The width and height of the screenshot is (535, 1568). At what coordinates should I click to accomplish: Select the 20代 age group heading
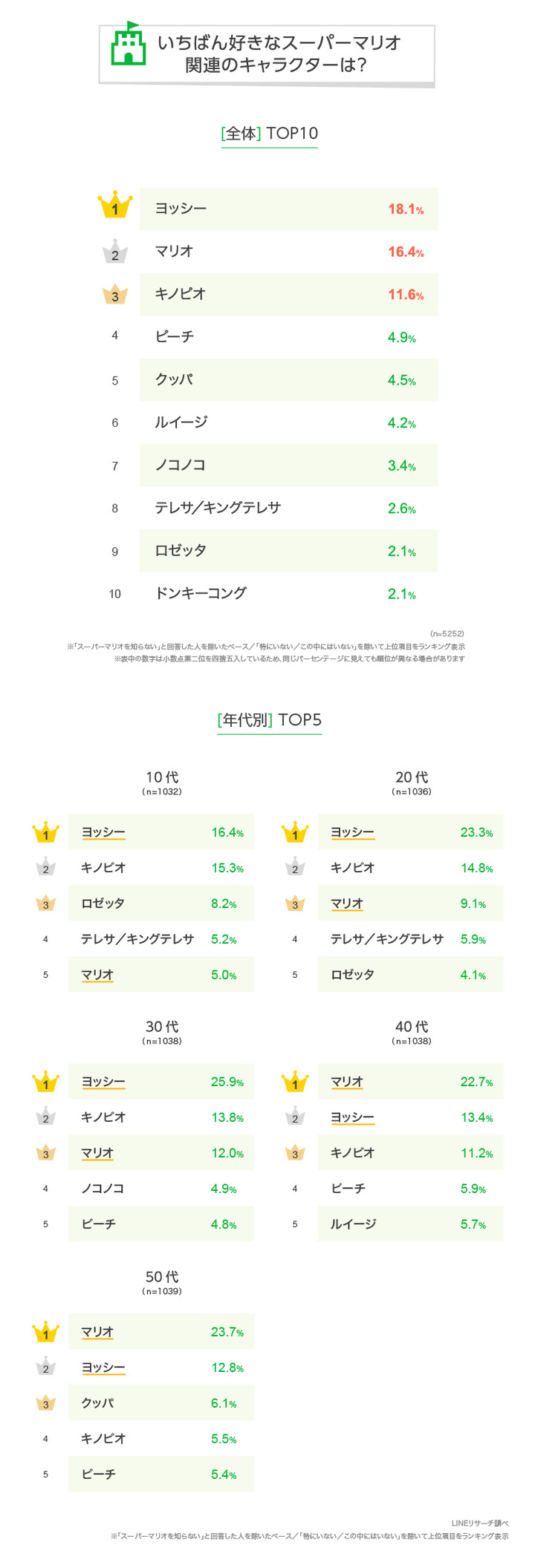411,777
